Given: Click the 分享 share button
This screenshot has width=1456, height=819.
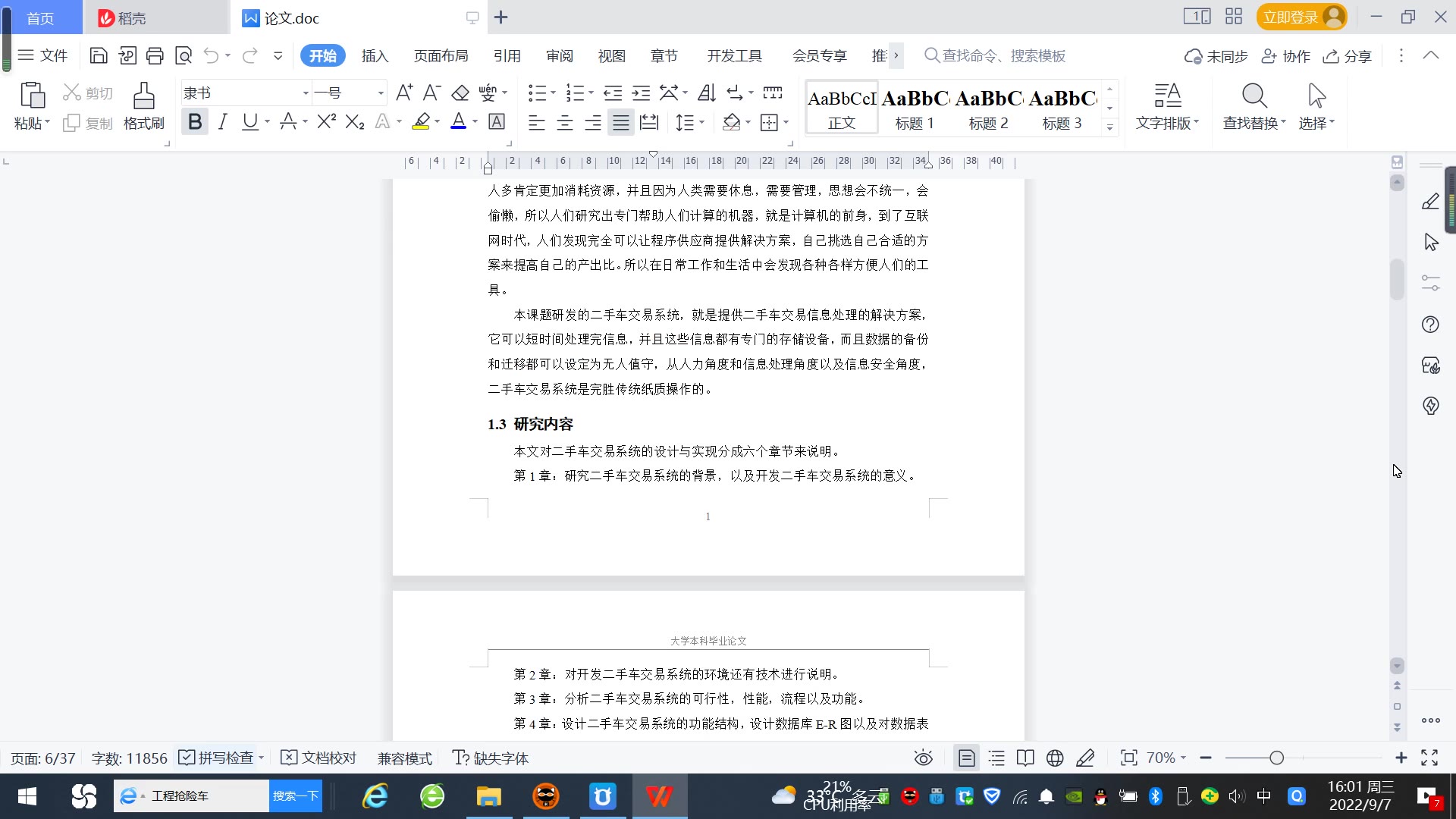Looking at the screenshot, I should pos(1348,56).
